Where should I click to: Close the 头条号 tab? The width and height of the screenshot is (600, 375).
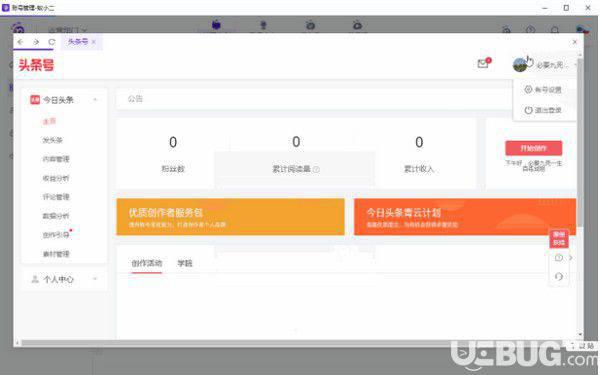[94, 41]
